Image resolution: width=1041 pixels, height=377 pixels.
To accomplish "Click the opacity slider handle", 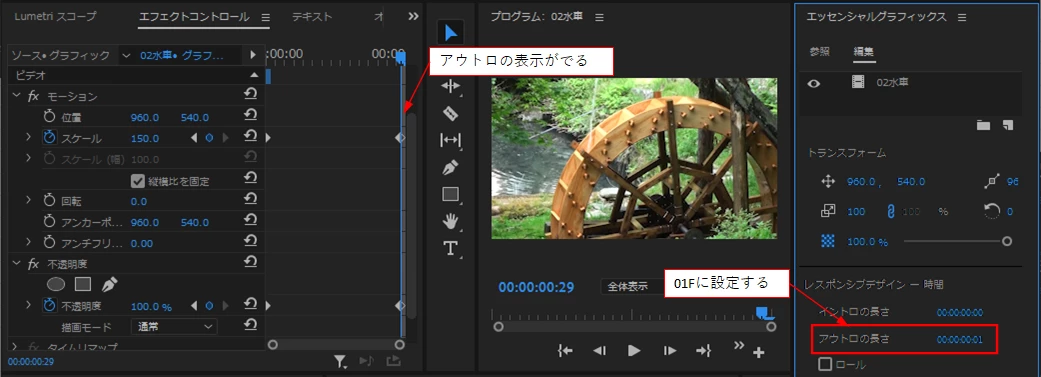I will click(1006, 242).
